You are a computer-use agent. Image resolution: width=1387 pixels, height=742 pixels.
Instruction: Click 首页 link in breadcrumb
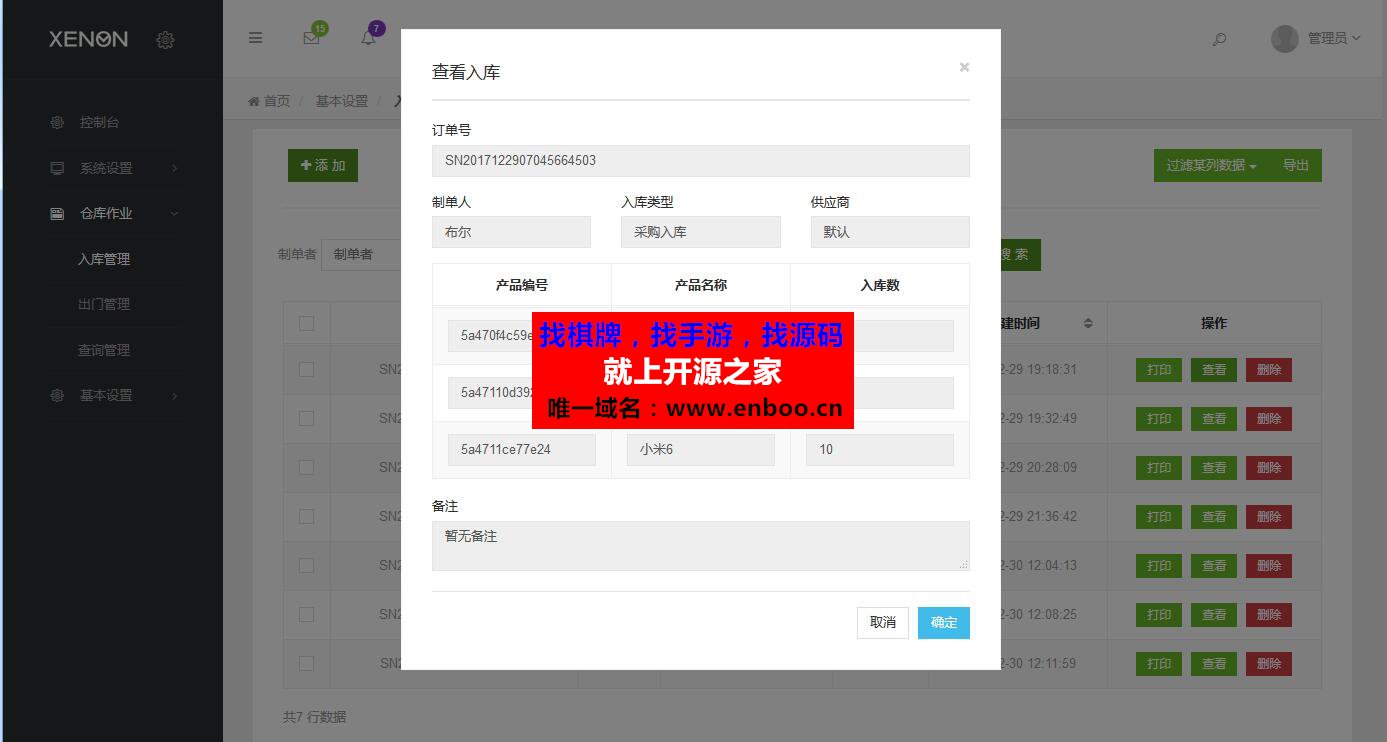[x=278, y=101]
